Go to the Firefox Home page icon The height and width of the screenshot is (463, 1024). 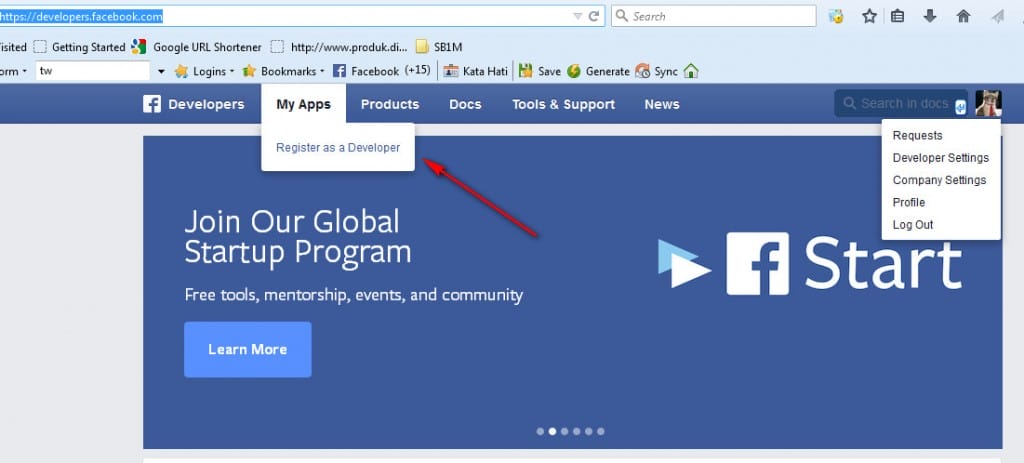963,16
